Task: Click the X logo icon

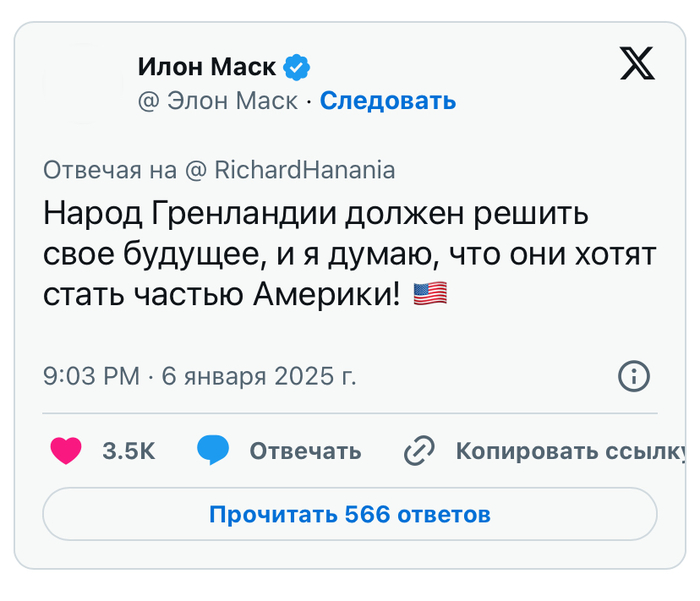Action: pyautogui.click(x=637, y=65)
